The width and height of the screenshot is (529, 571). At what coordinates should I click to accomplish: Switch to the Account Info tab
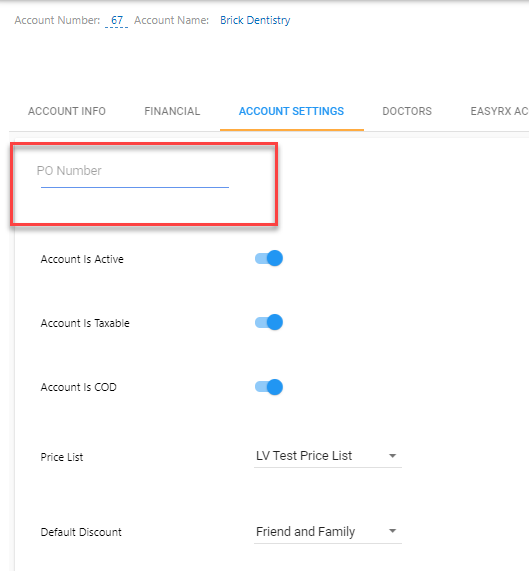tap(67, 111)
